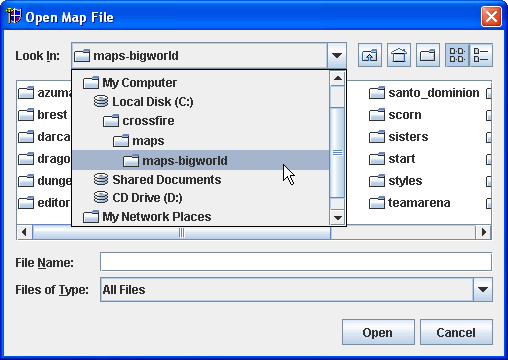Create a new folder

coord(428,55)
